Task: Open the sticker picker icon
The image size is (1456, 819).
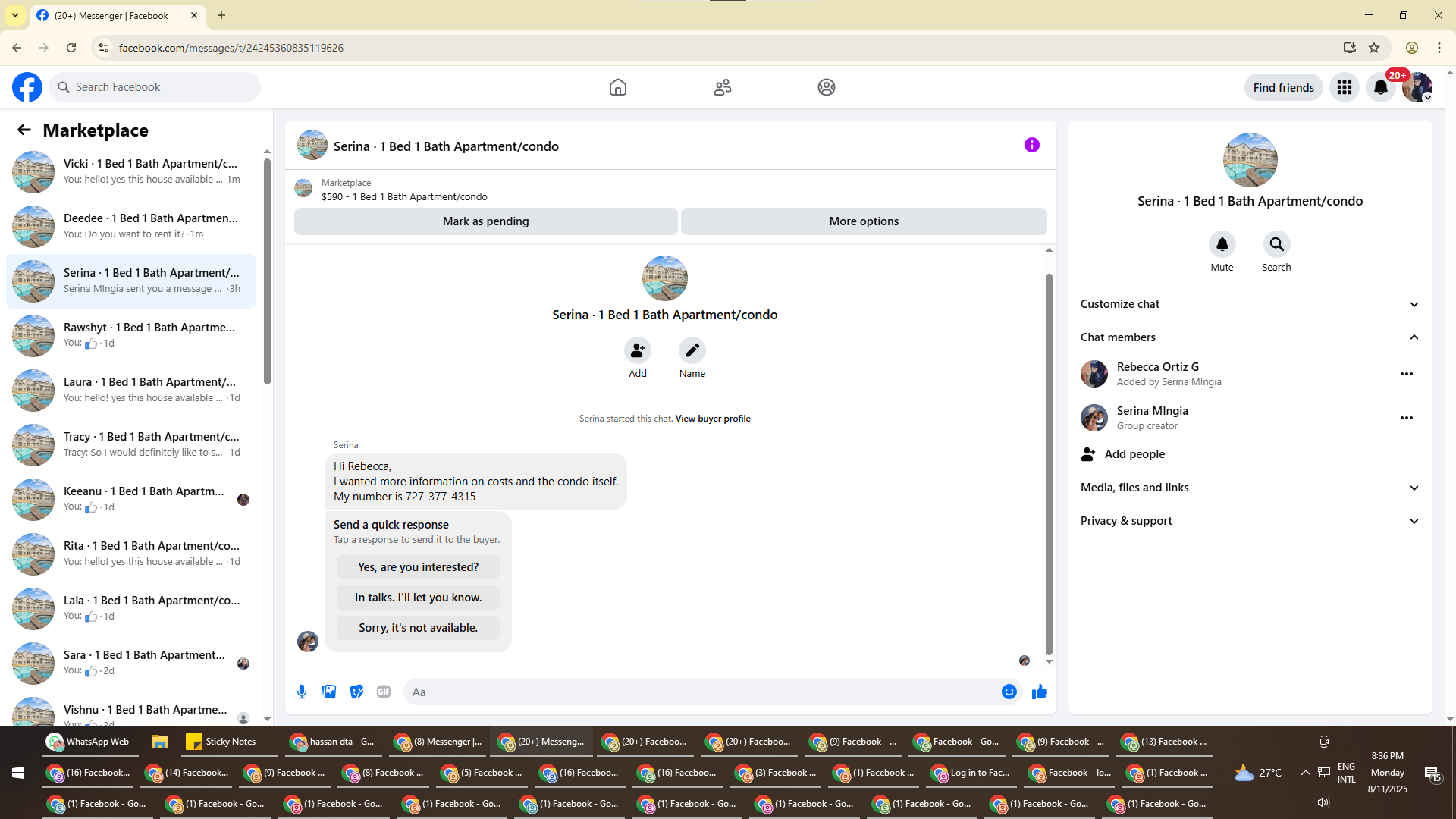Action: pos(356,692)
